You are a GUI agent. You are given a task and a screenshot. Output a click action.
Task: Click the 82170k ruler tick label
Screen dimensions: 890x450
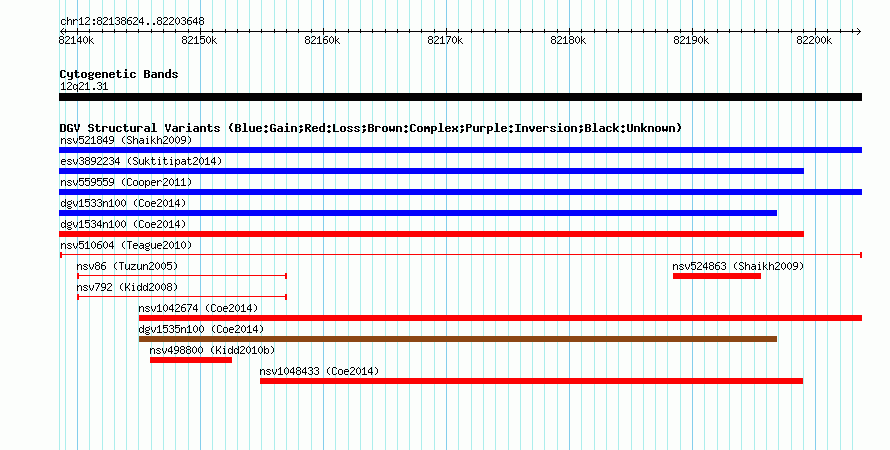coord(445,40)
